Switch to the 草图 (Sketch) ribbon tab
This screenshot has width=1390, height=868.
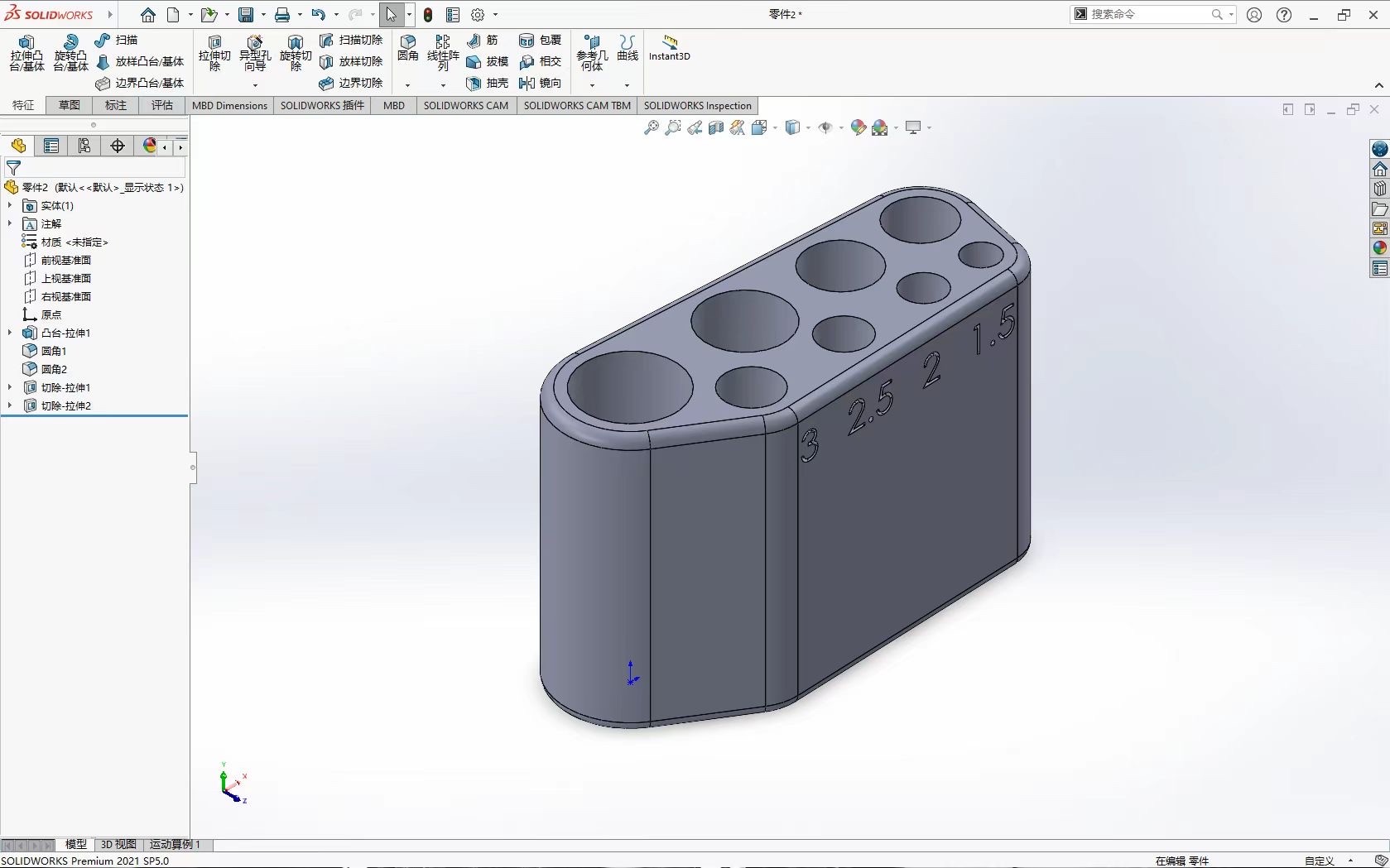(70, 105)
